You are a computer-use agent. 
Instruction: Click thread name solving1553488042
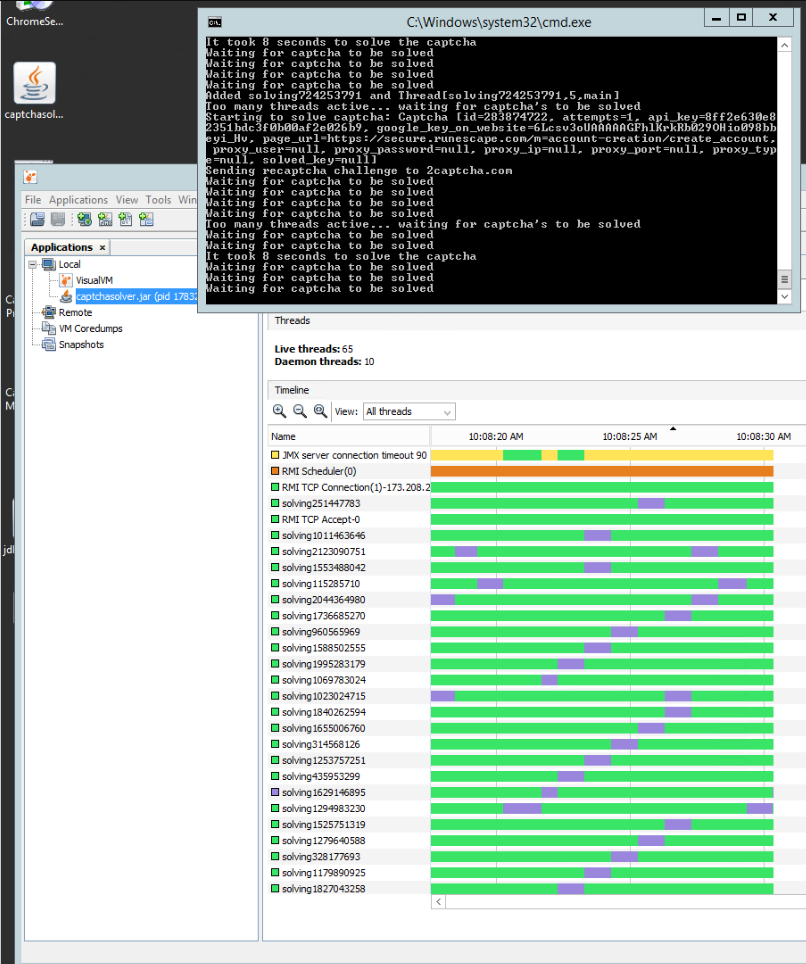[323, 567]
